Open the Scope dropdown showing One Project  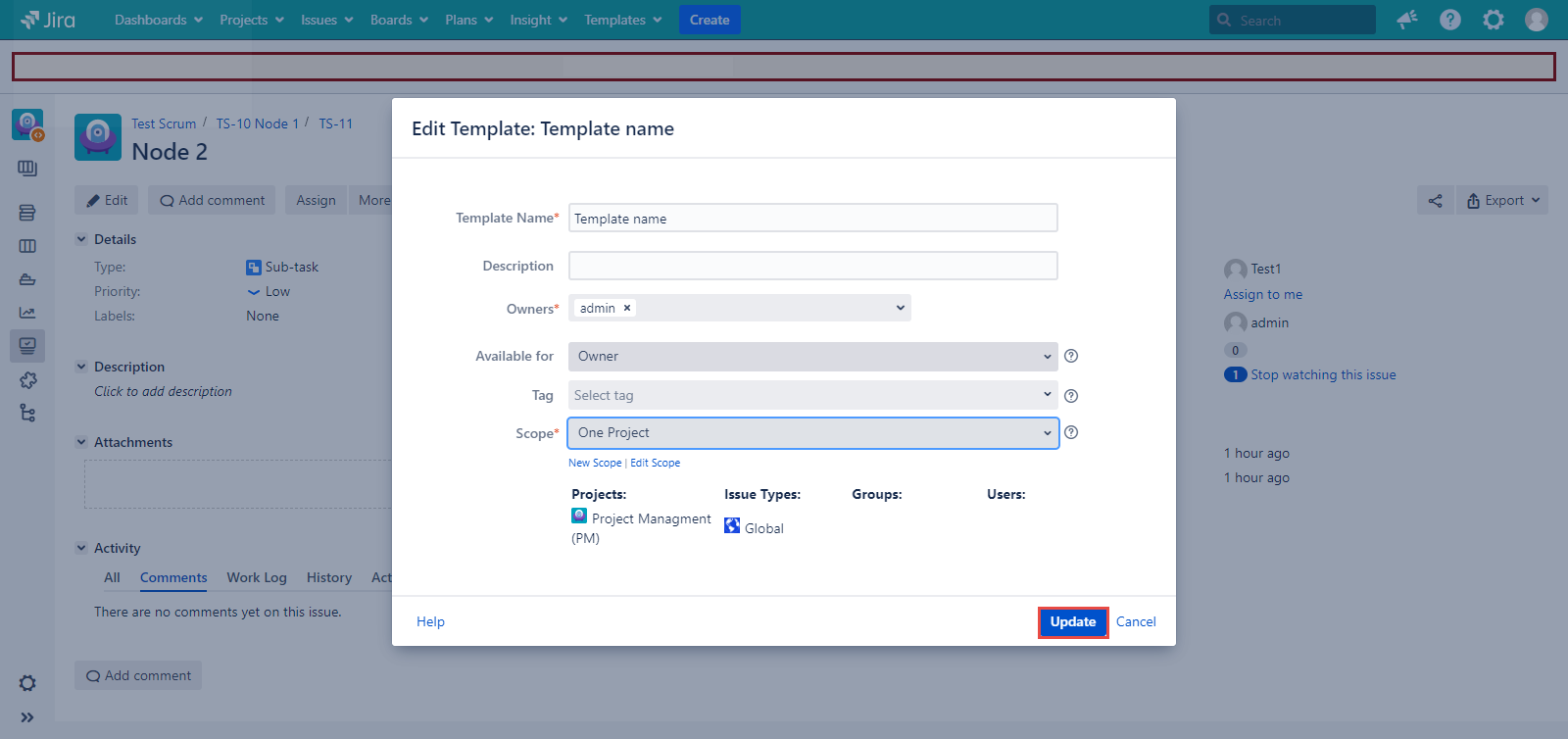(x=812, y=433)
